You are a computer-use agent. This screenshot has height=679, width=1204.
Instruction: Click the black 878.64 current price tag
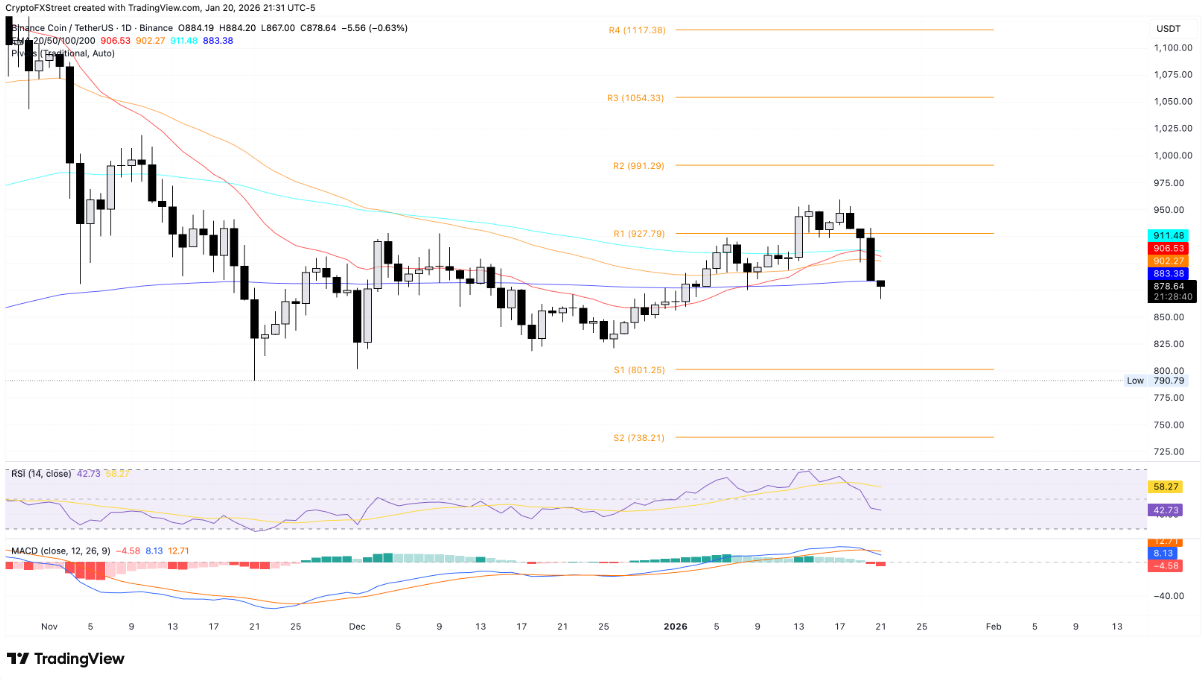pyautogui.click(x=1167, y=287)
